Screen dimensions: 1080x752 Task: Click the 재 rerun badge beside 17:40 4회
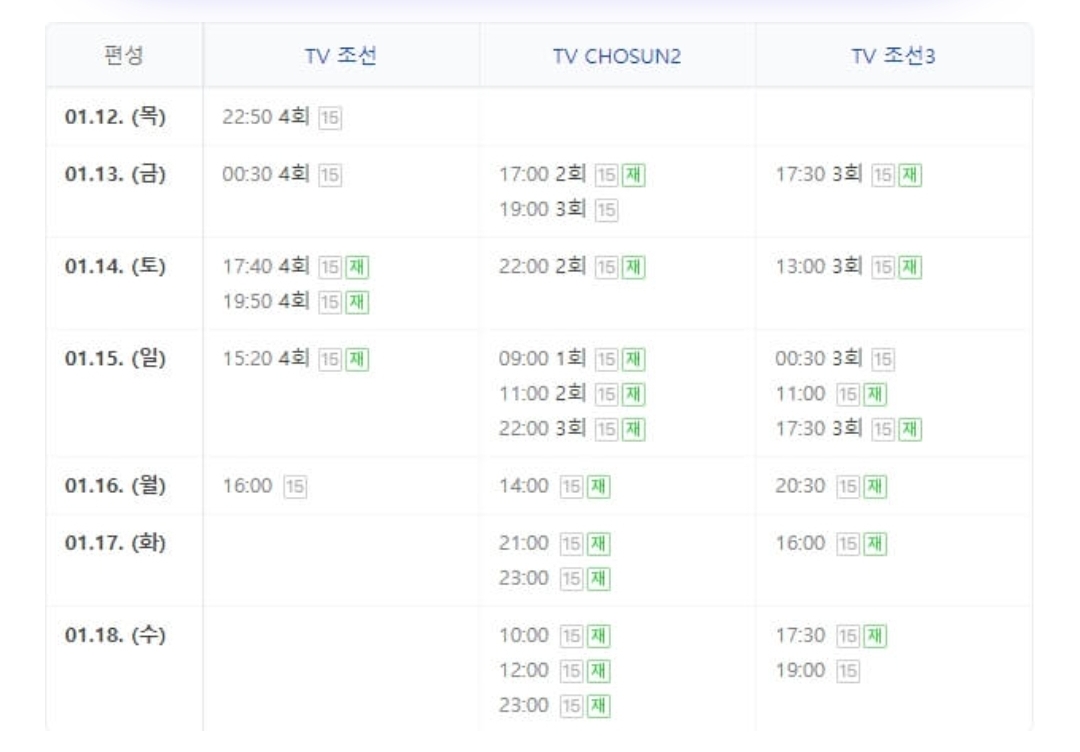pos(357,267)
